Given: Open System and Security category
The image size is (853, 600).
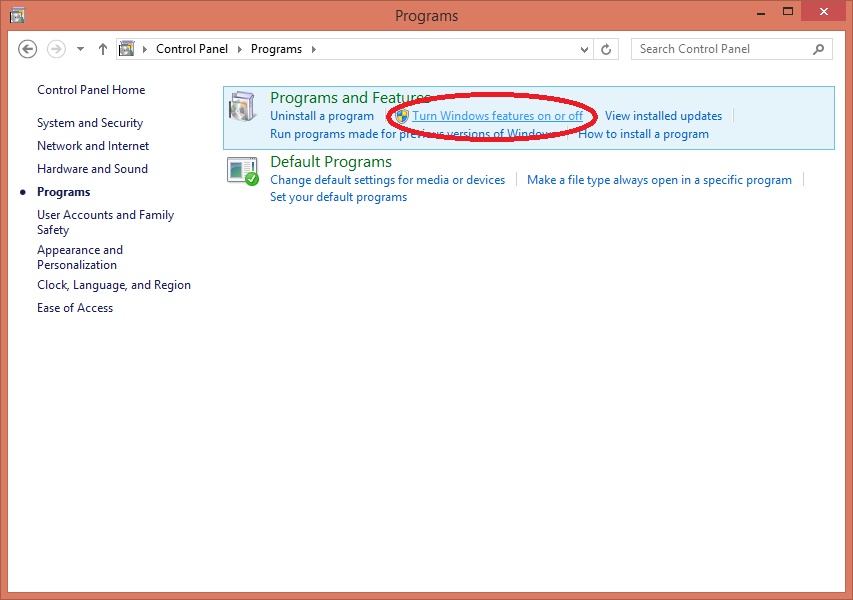Looking at the screenshot, I should [90, 123].
